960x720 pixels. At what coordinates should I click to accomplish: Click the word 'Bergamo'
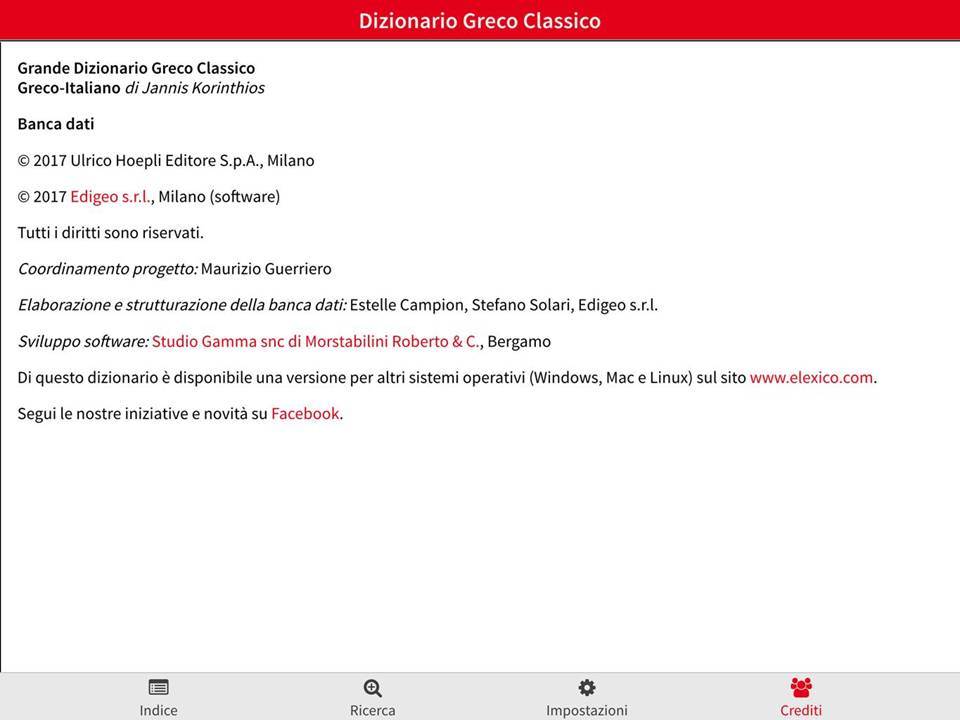[x=519, y=342]
